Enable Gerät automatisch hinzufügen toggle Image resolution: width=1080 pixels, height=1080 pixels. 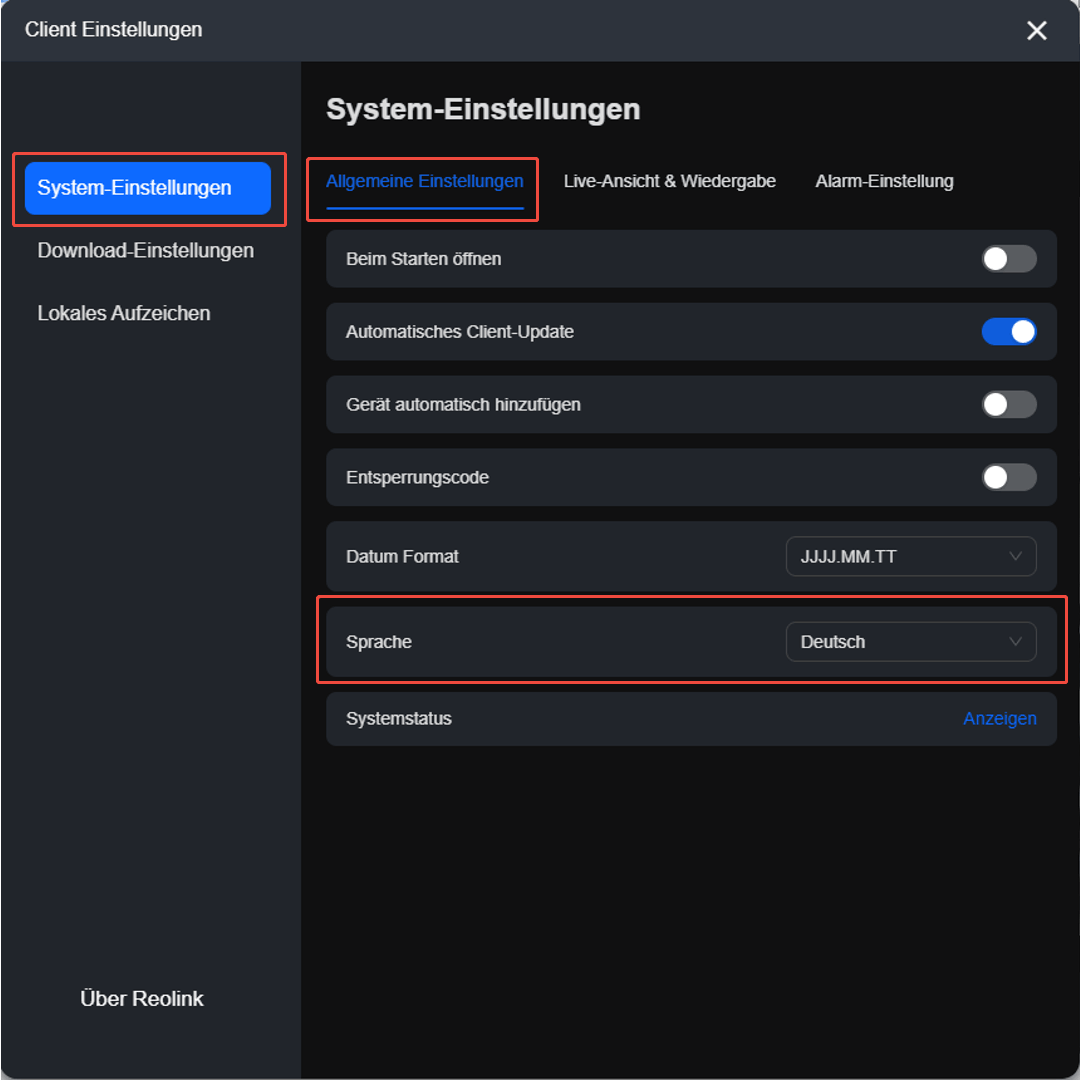click(x=1009, y=405)
